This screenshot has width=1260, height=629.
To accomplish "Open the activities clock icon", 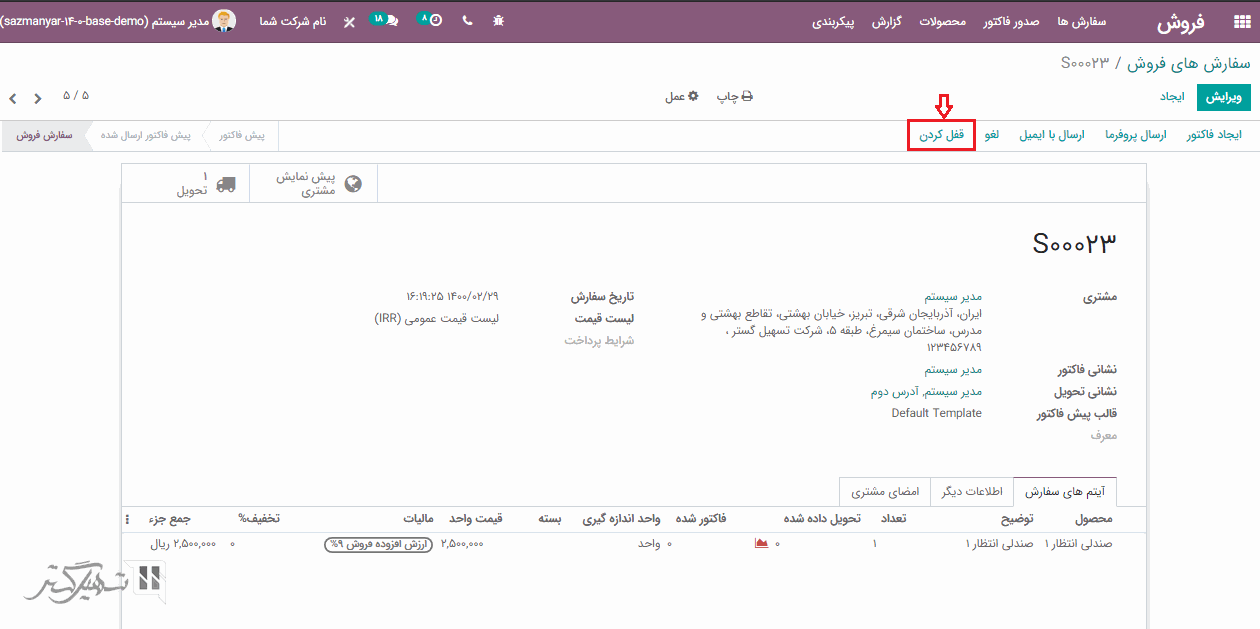I will click(x=430, y=21).
